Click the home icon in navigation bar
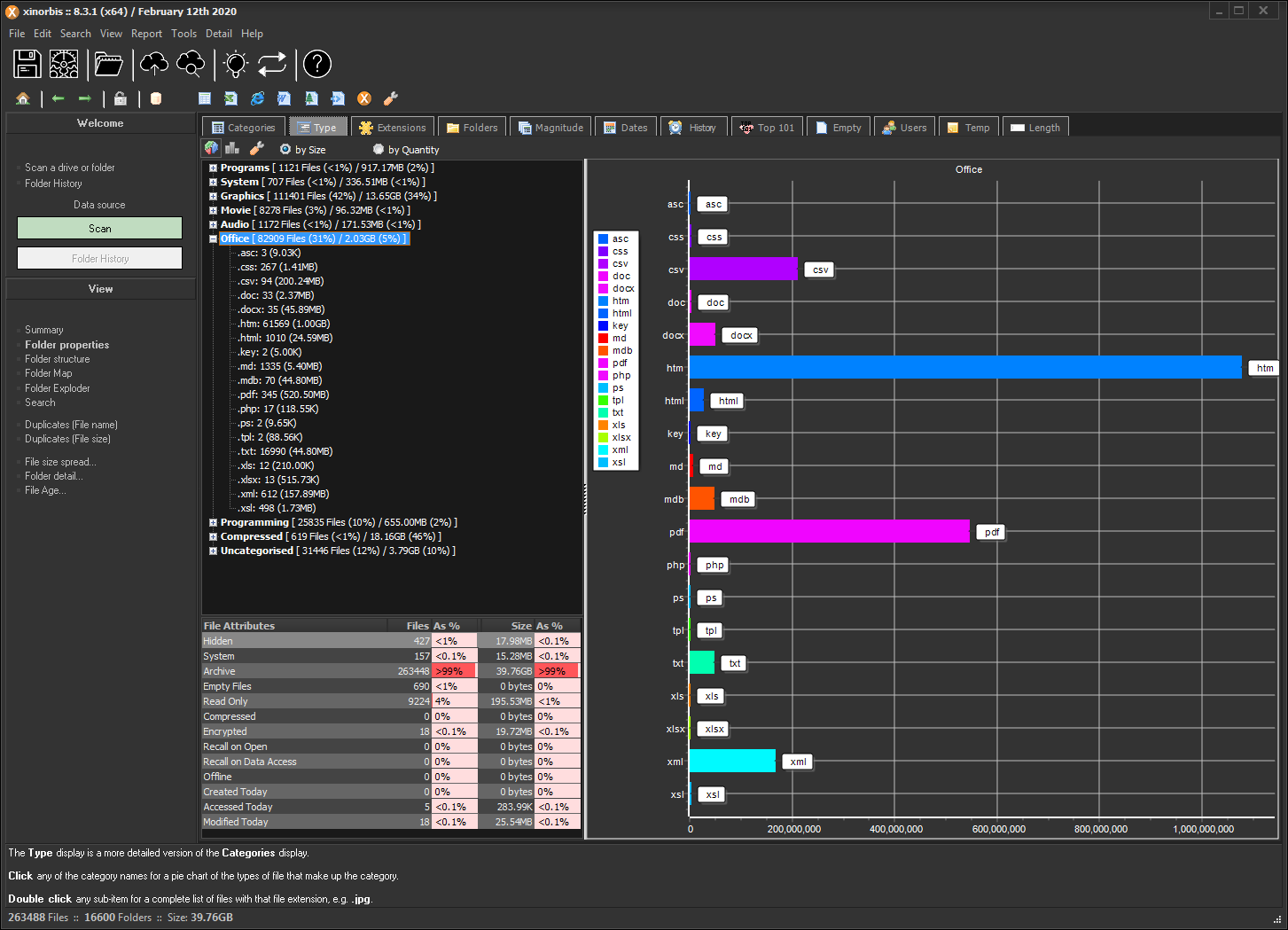1288x930 pixels. [23, 98]
